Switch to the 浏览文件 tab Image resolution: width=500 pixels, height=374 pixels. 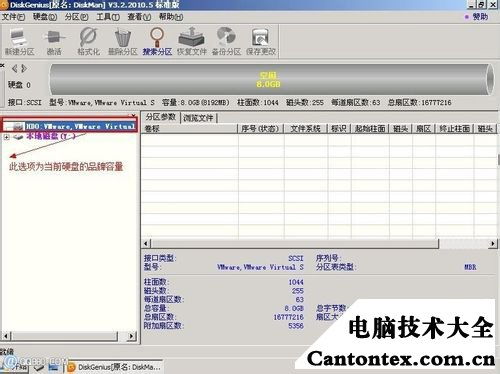[198, 118]
